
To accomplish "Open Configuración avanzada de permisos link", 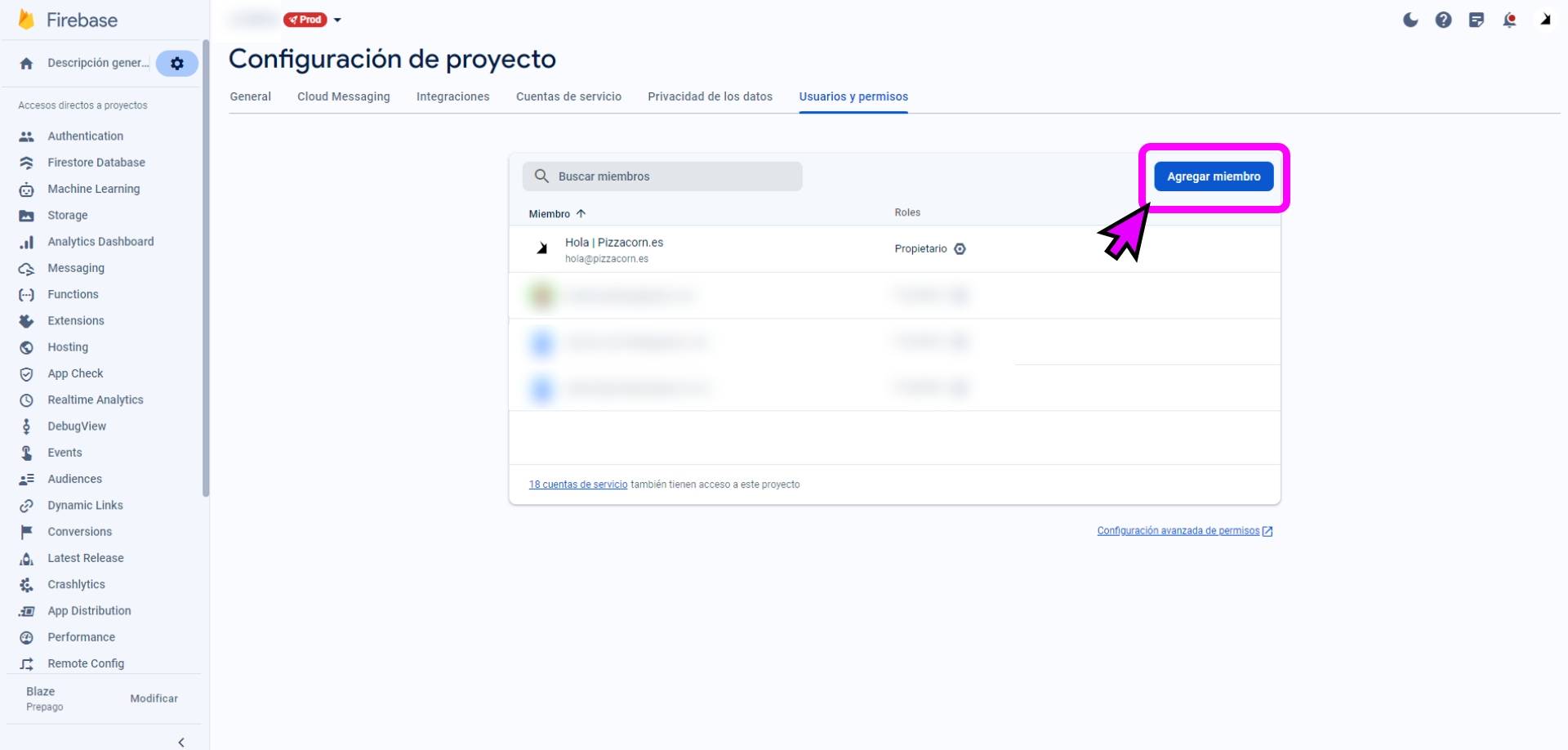I will click(1179, 530).
